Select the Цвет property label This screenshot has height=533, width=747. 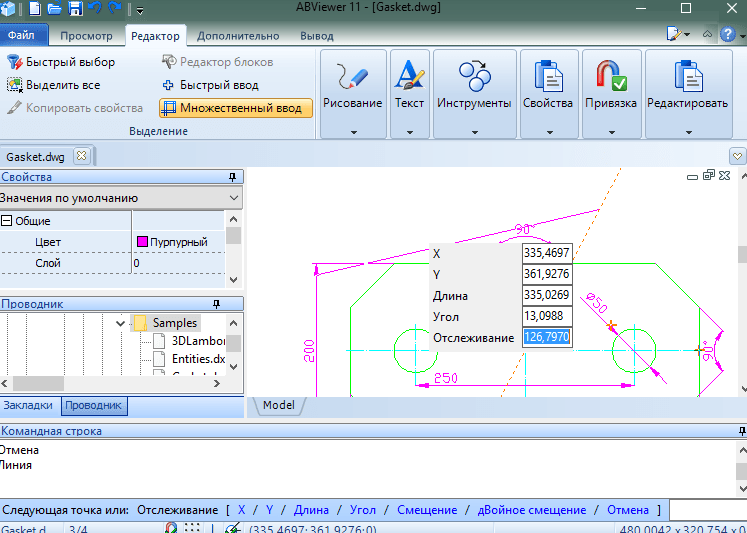point(48,242)
